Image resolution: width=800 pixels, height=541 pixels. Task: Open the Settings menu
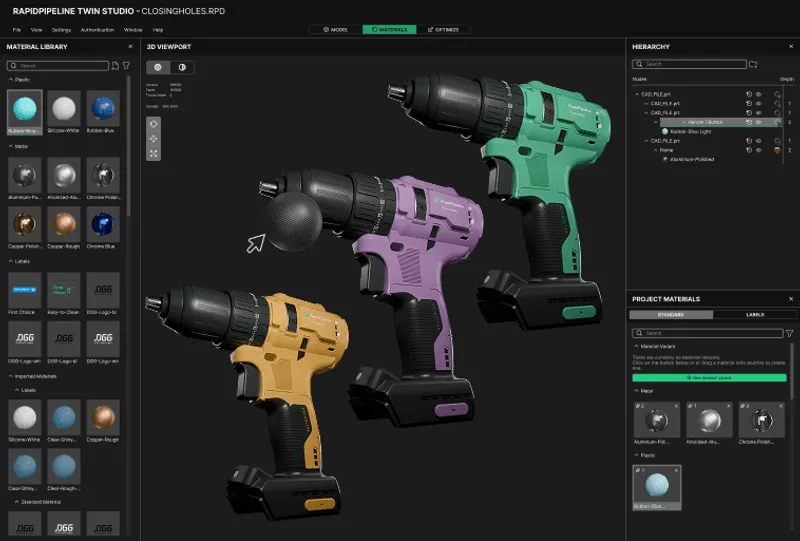pos(61,30)
